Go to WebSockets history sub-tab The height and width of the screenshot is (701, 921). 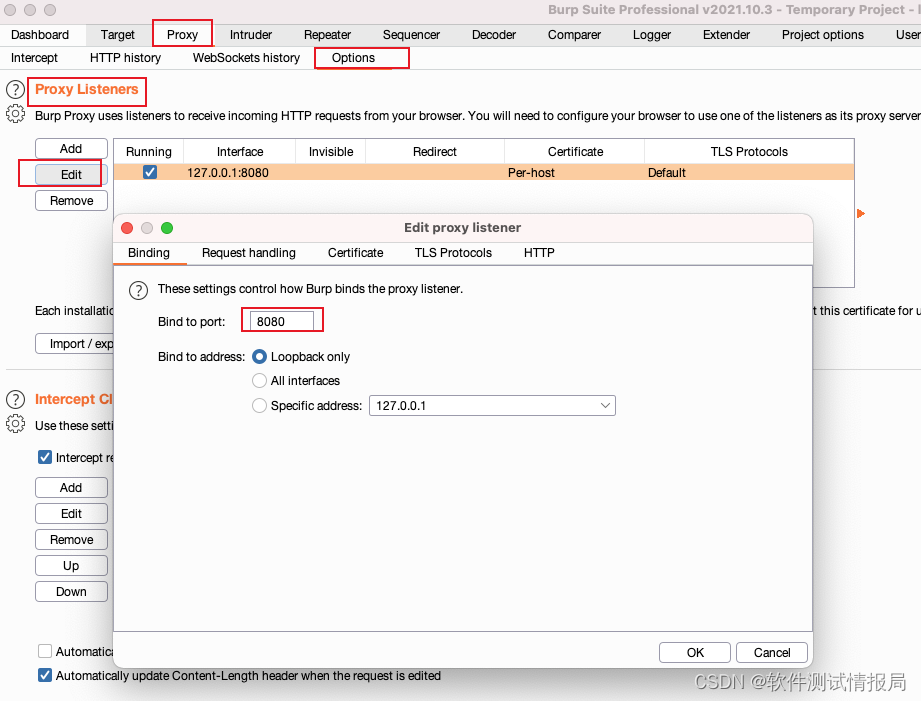246,58
